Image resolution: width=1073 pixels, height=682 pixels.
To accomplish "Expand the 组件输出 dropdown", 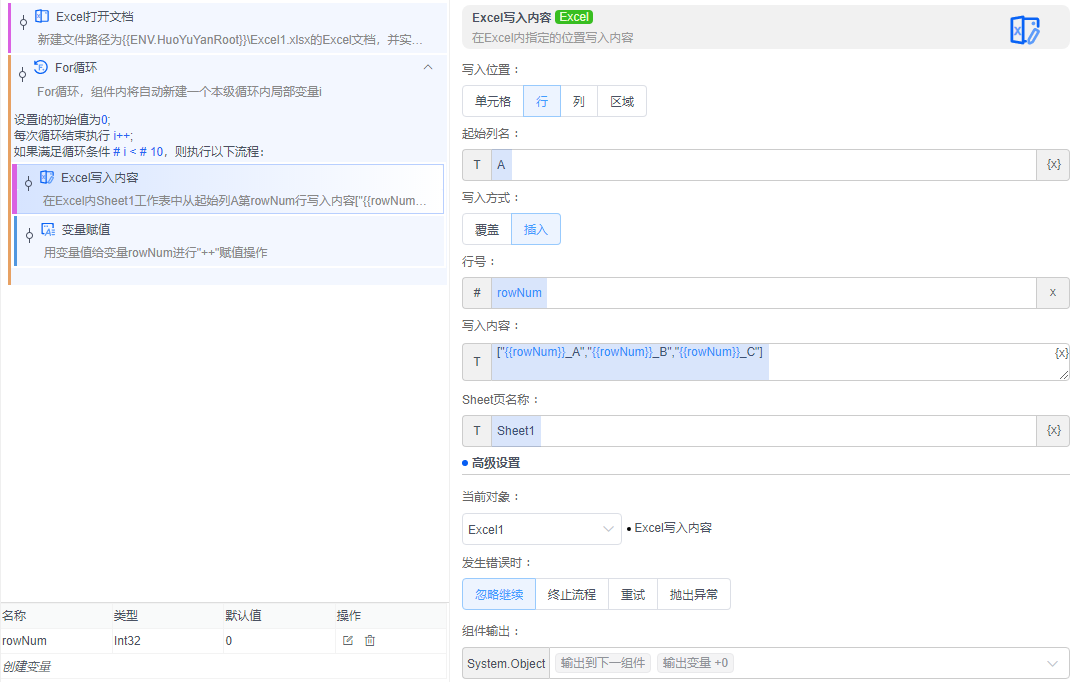I will 1057,662.
